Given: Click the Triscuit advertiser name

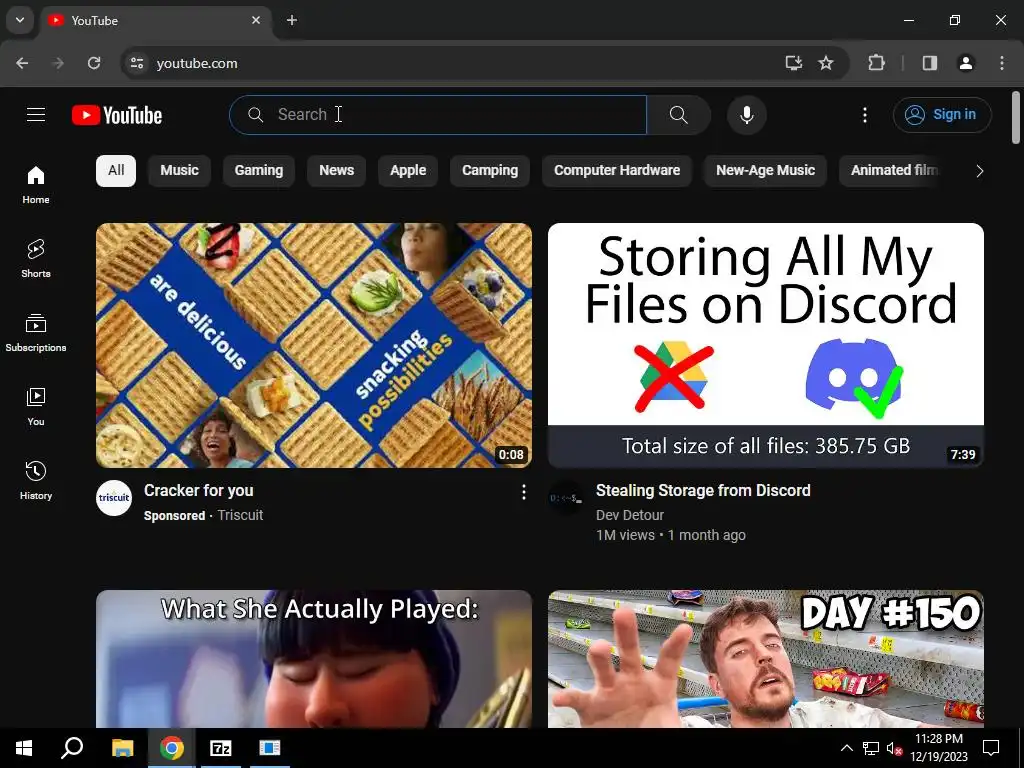Looking at the screenshot, I should click(x=240, y=515).
